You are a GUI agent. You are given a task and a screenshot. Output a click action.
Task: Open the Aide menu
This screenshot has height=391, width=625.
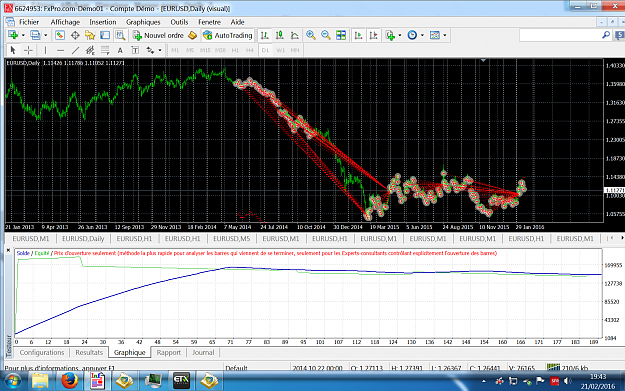tap(238, 22)
